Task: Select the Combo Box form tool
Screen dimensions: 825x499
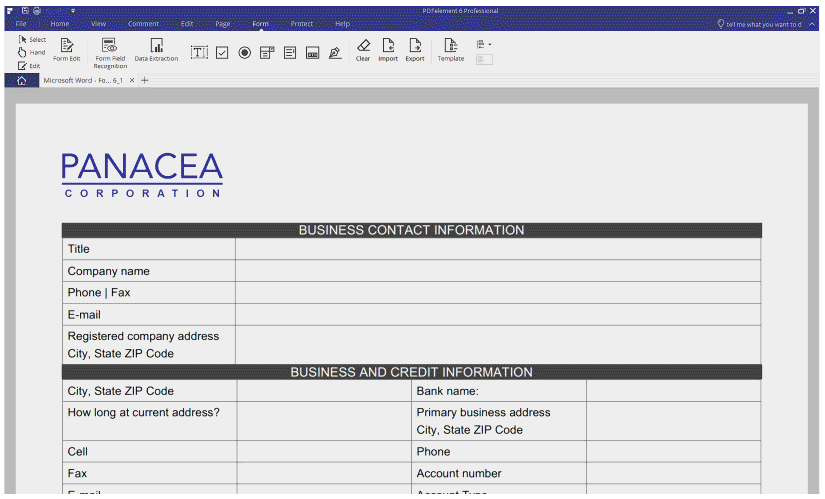Action: pos(267,52)
